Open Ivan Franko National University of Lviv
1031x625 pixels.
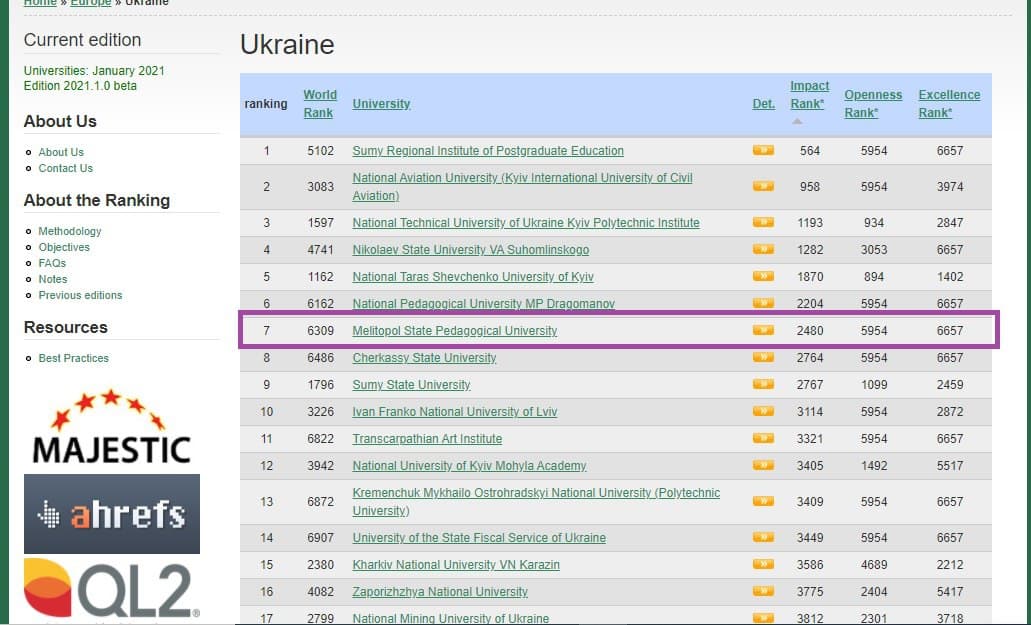(454, 412)
